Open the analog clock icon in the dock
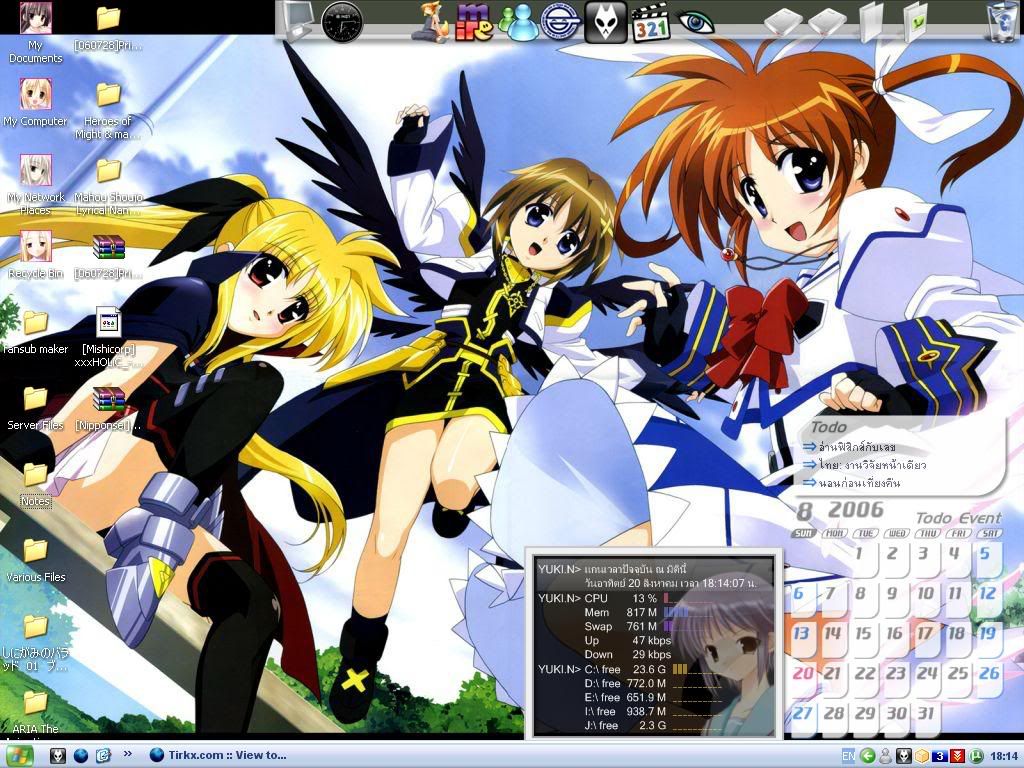The height and width of the screenshot is (768, 1024). coord(342,22)
